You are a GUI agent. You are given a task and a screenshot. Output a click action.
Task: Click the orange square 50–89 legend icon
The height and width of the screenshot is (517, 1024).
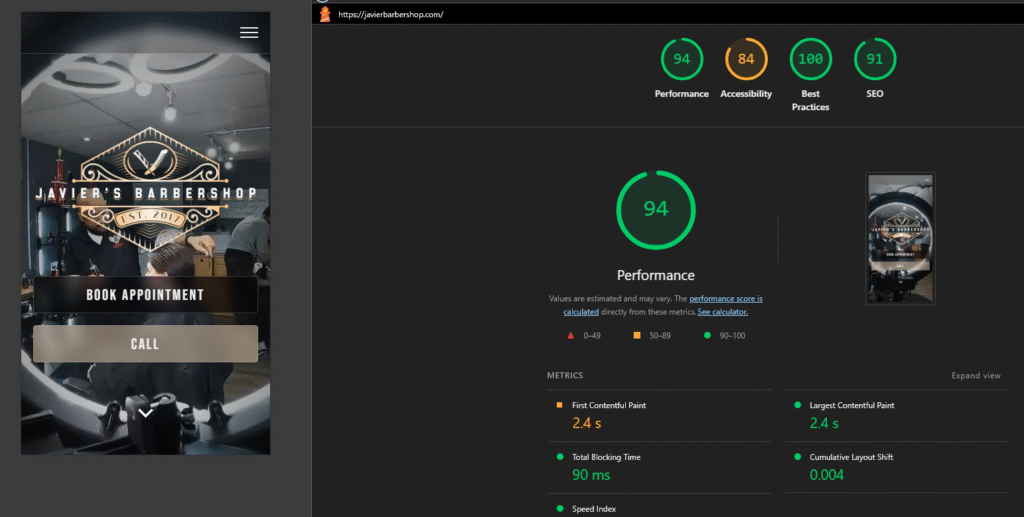pos(637,336)
